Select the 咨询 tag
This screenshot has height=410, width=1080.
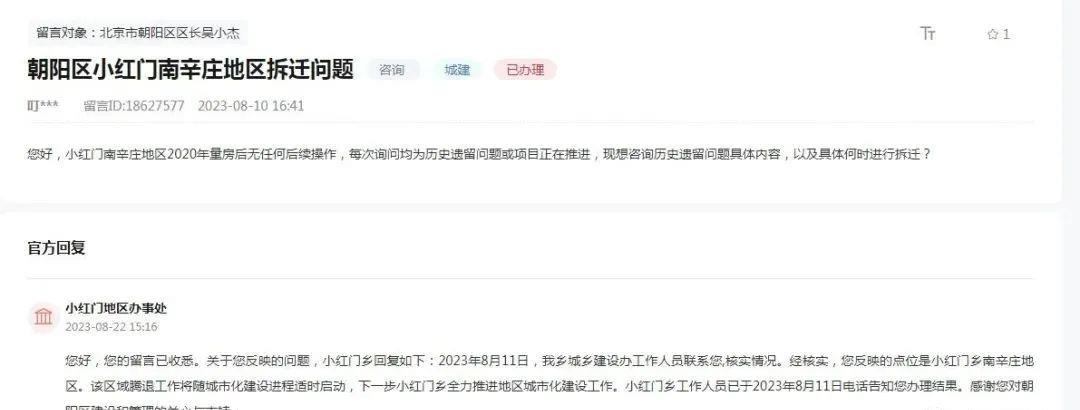(392, 70)
